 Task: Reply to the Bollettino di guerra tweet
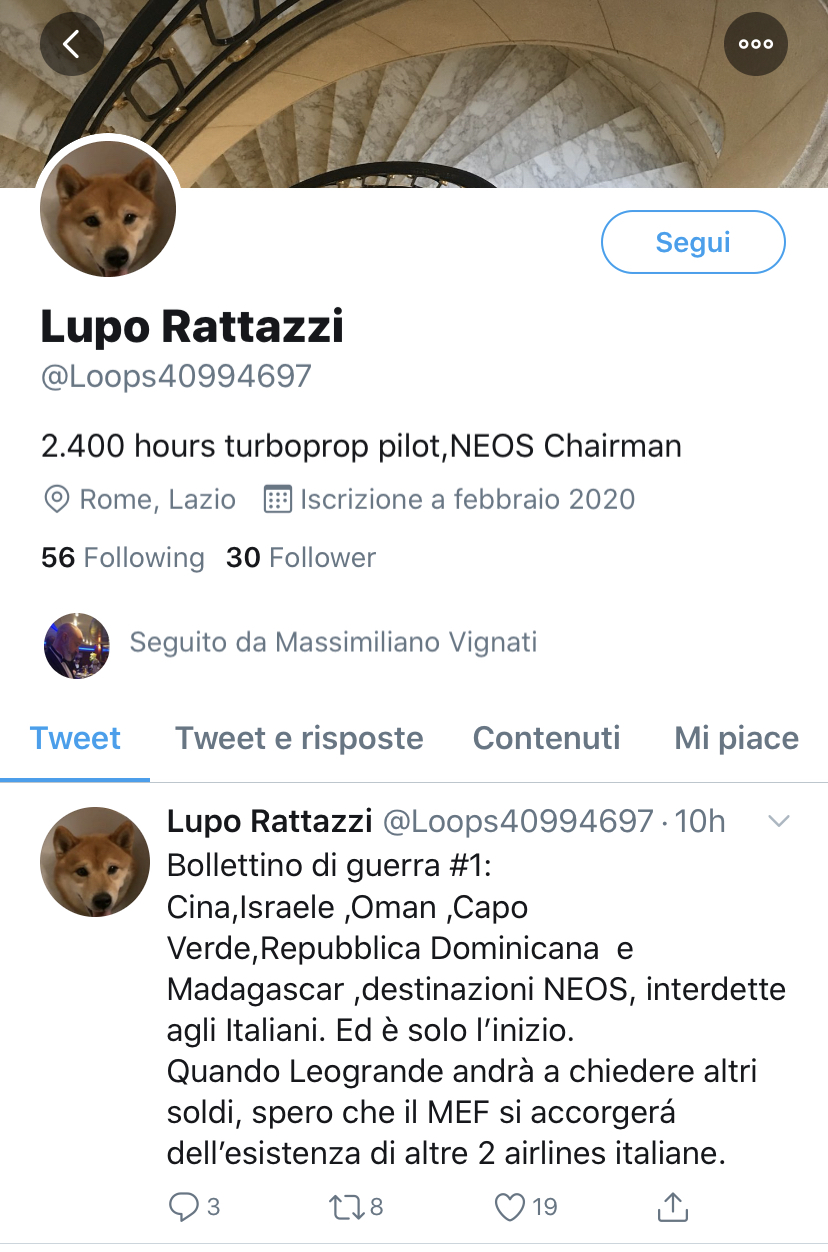[183, 1207]
